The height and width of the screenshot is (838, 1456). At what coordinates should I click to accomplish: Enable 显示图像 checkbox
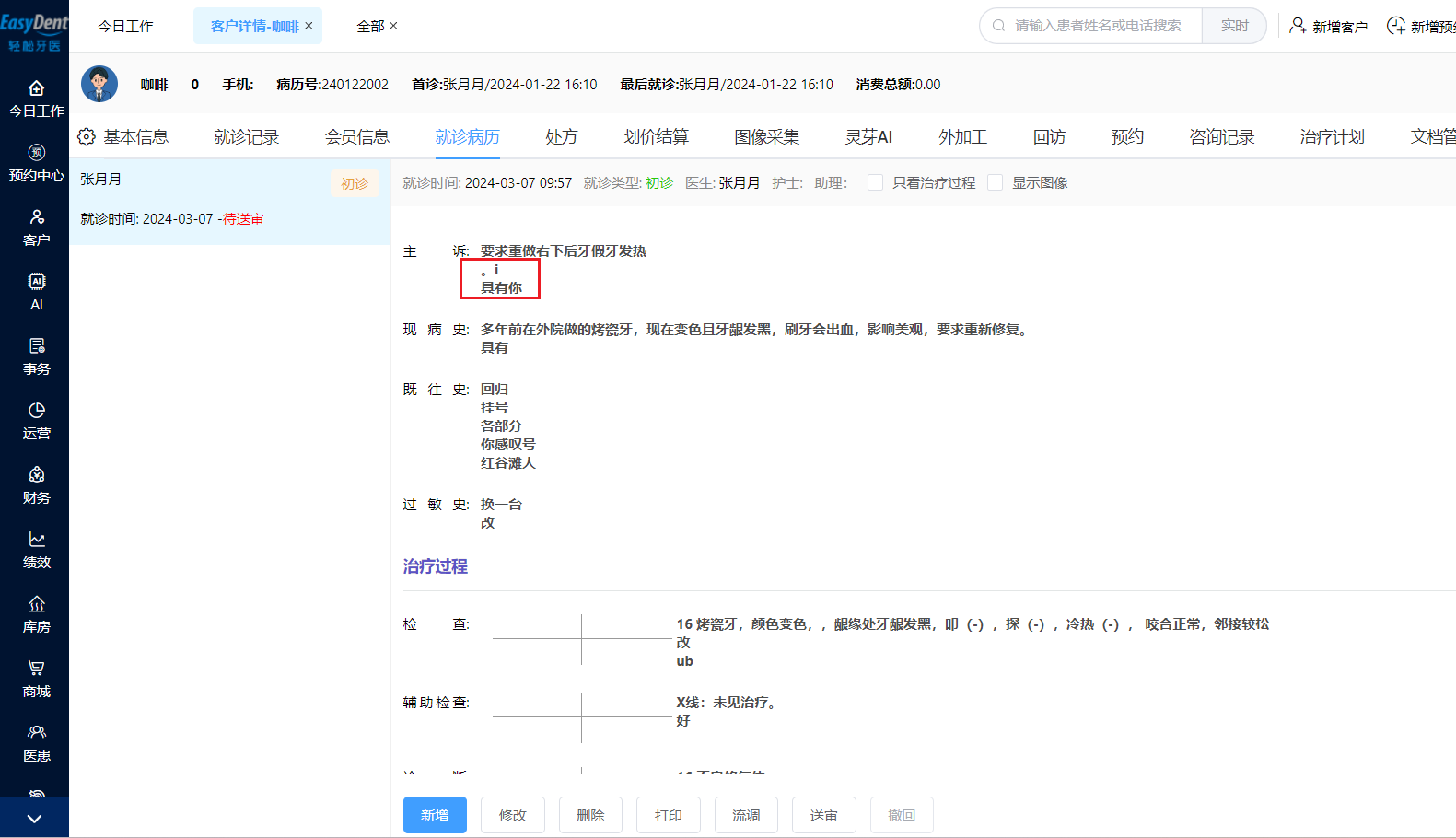click(x=995, y=182)
